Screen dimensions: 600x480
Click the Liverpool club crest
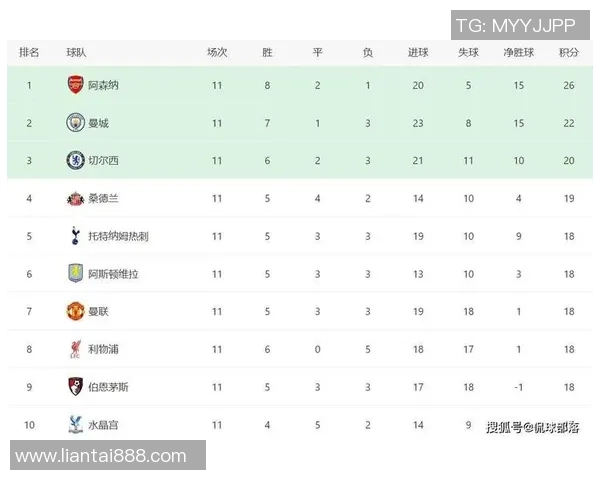click(x=76, y=349)
